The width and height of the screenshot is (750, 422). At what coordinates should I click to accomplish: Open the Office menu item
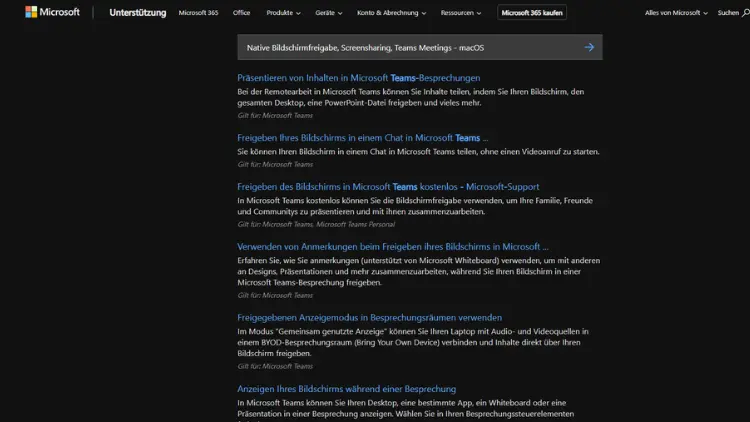click(242, 13)
